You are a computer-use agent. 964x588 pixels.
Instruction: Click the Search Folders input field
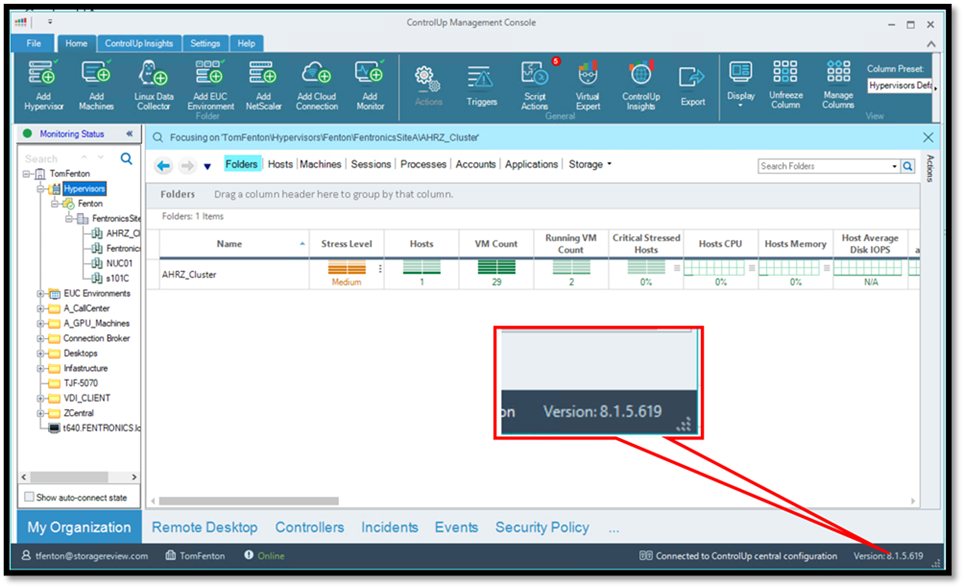(824, 166)
